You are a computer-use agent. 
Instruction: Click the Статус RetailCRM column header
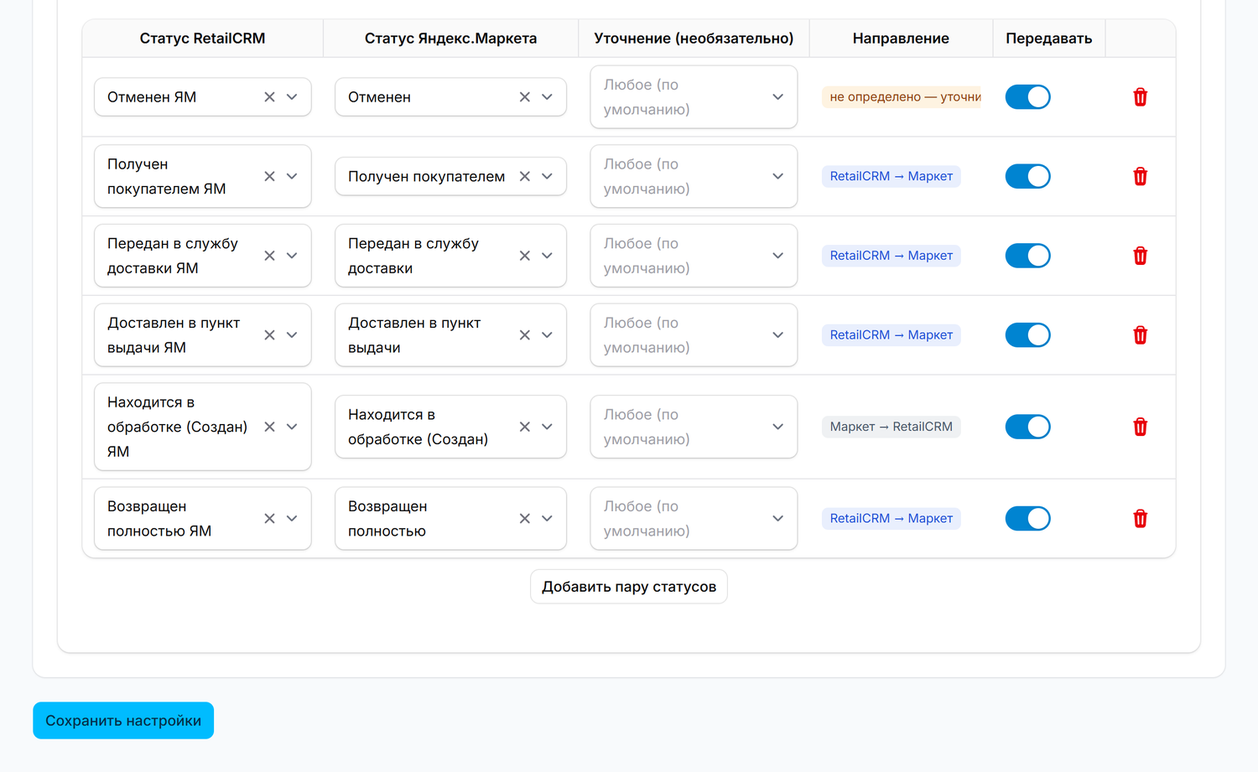pyautogui.click(x=203, y=39)
